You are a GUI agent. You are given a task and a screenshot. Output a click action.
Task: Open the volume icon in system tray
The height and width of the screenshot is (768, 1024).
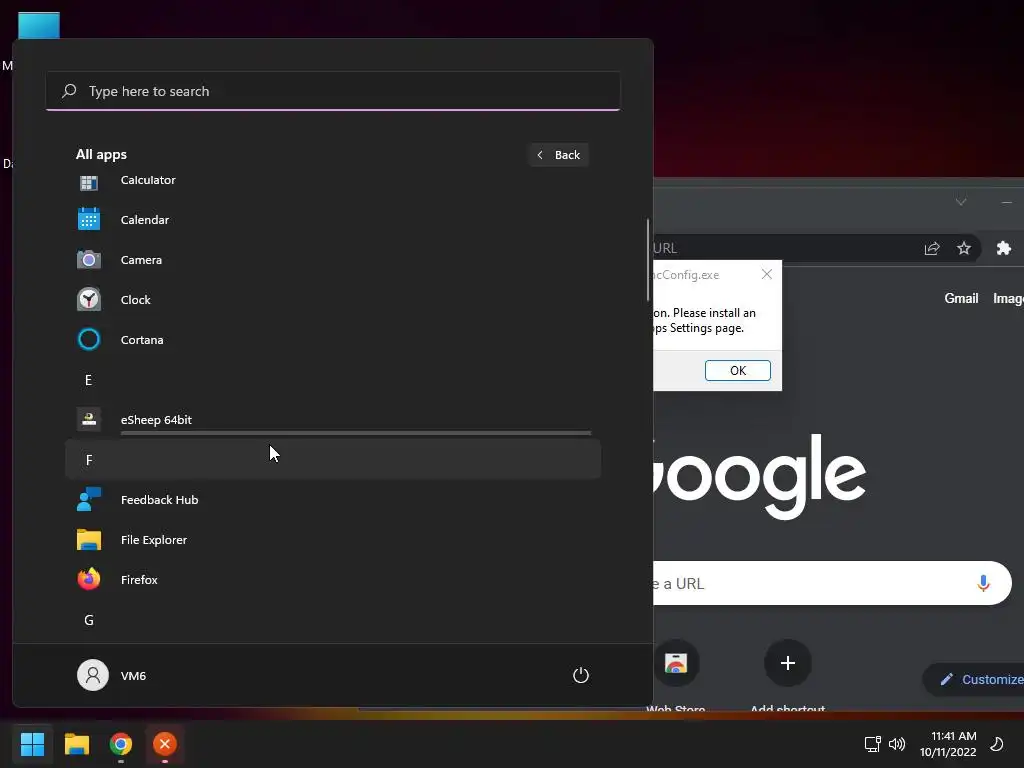click(897, 744)
